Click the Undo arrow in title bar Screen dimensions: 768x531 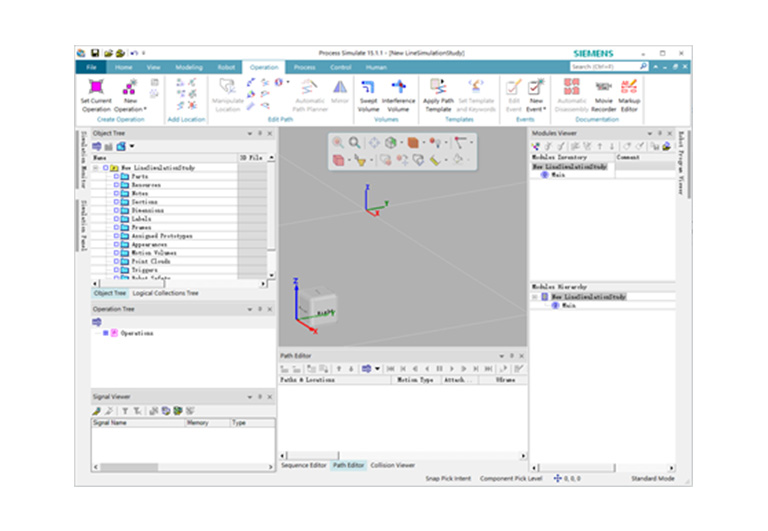click(x=134, y=53)
